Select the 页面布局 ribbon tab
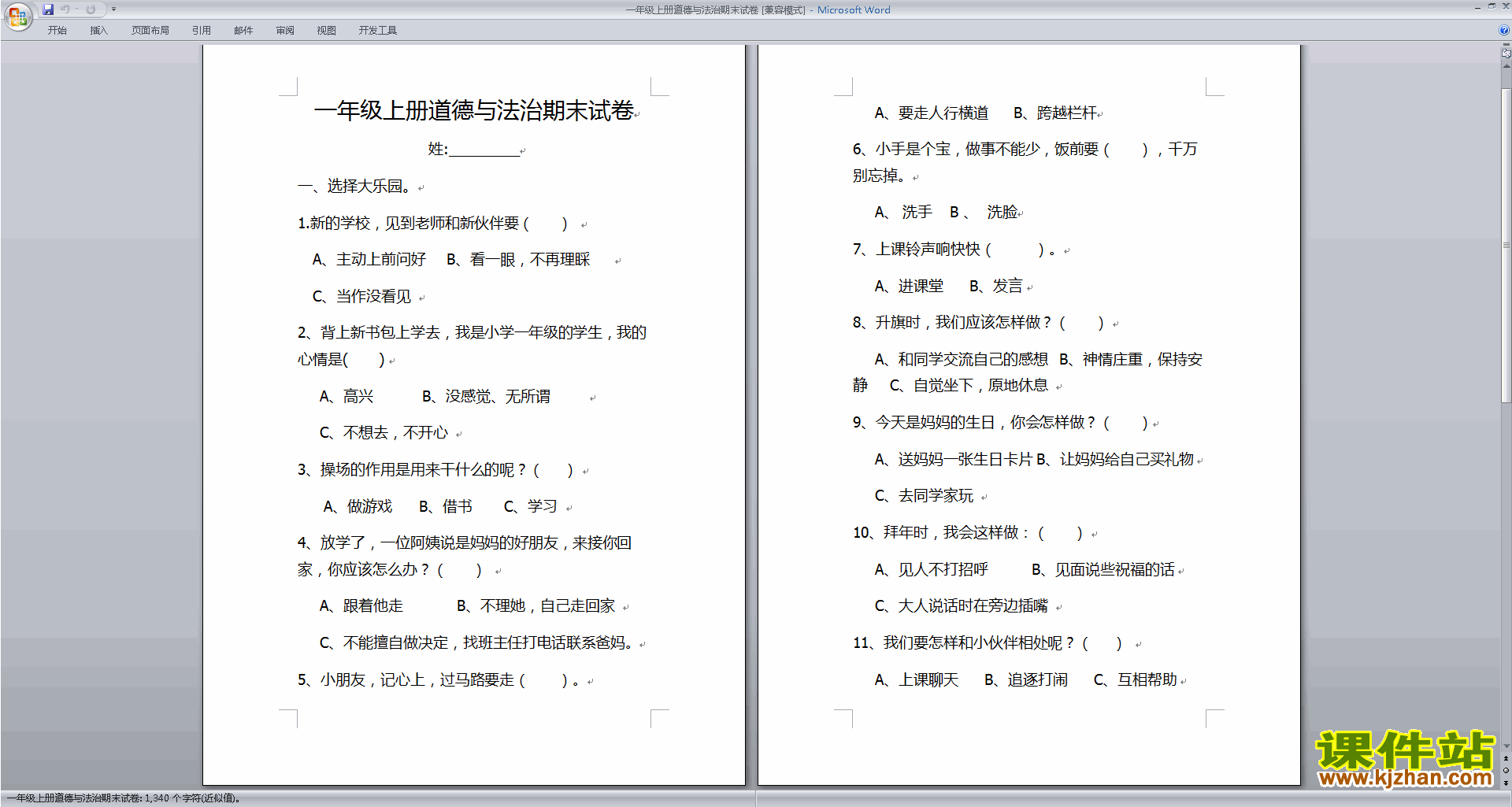Viewport: 1512px width, 807px height. click(x=150, y=31)
